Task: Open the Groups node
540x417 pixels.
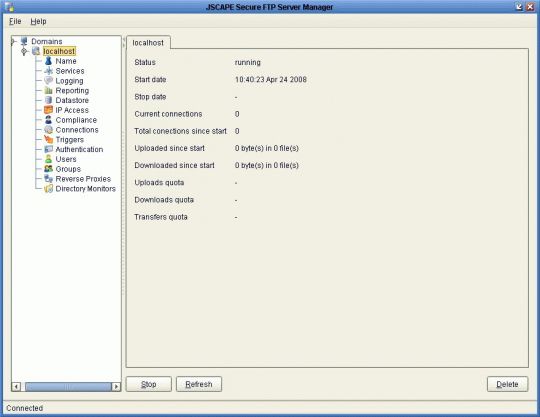Action: [x=68, y=169]
